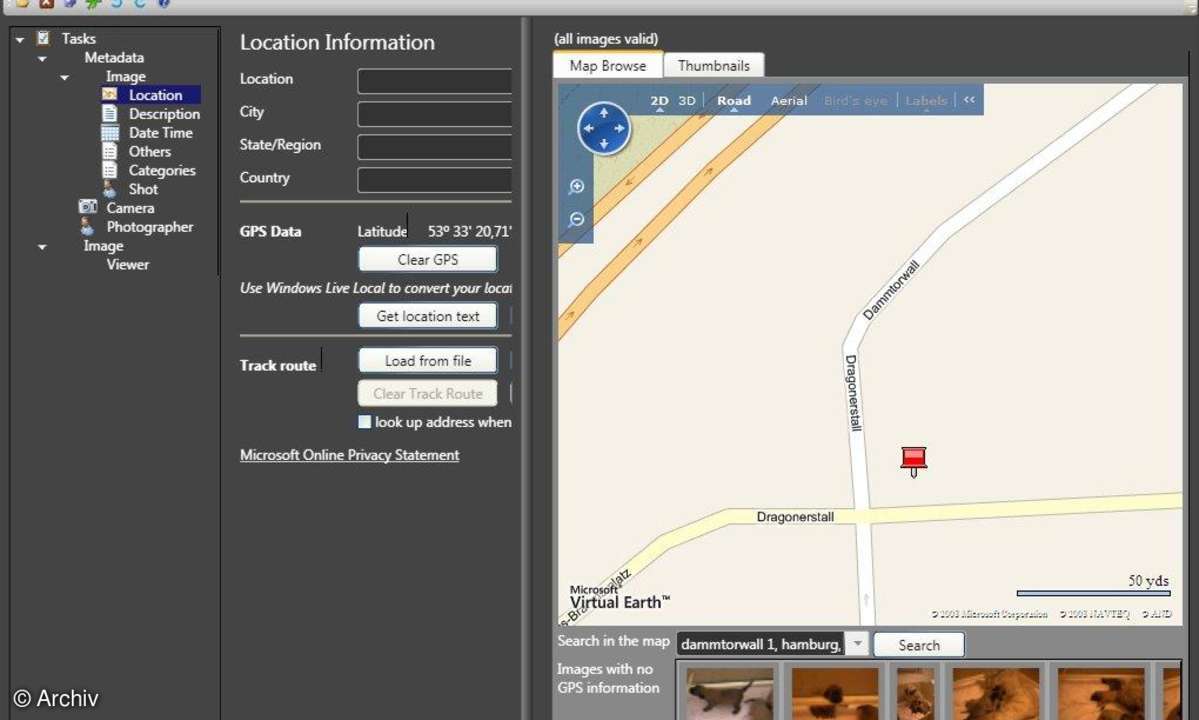Select Aerial map style
This screenshot has width=1199, height=720.
click(x=788, y=100)
